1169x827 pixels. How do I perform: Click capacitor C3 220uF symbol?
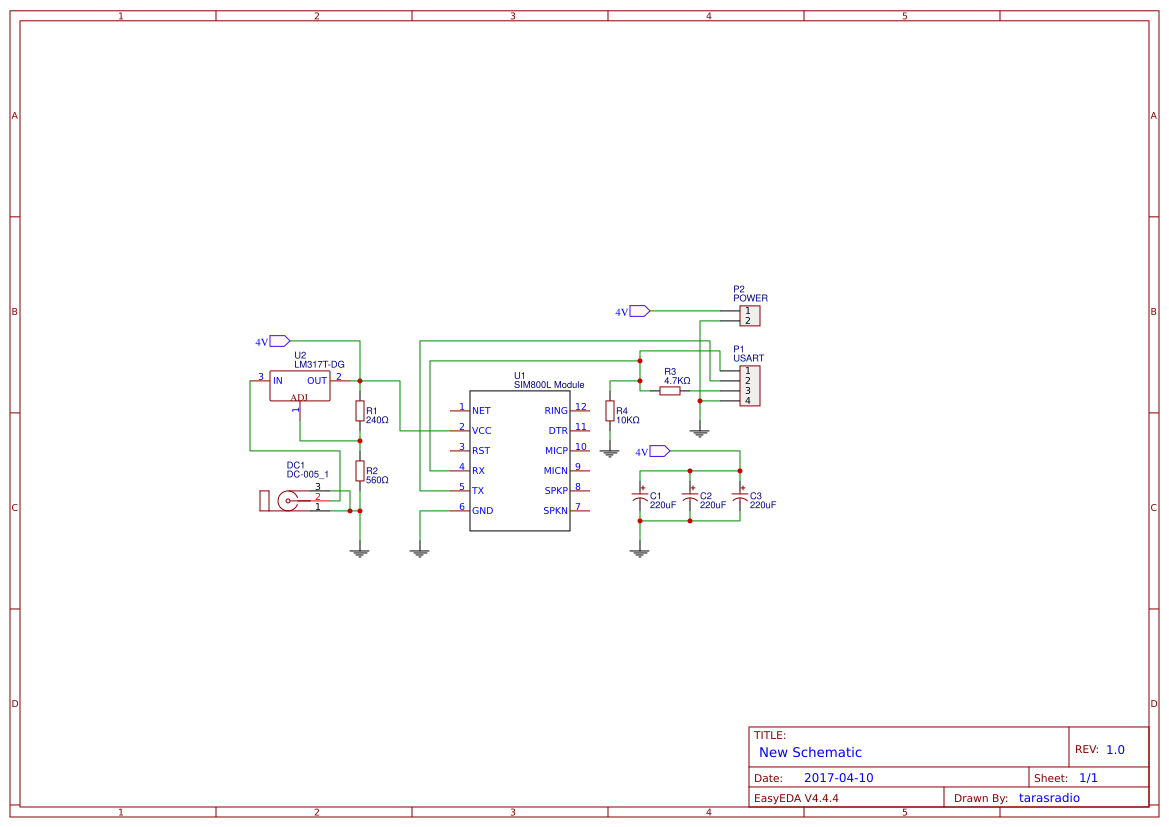pos(740,495)
